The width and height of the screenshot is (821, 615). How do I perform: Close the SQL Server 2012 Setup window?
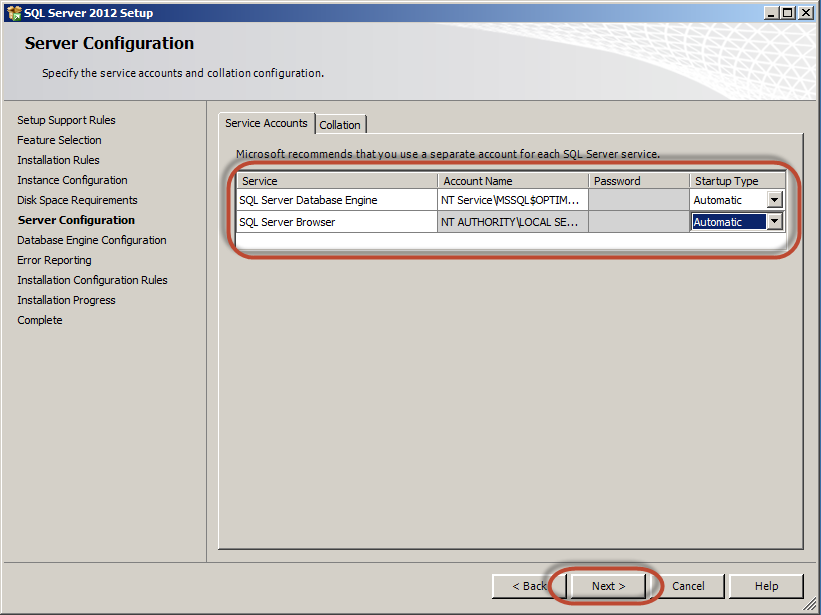tap(806, 13)
